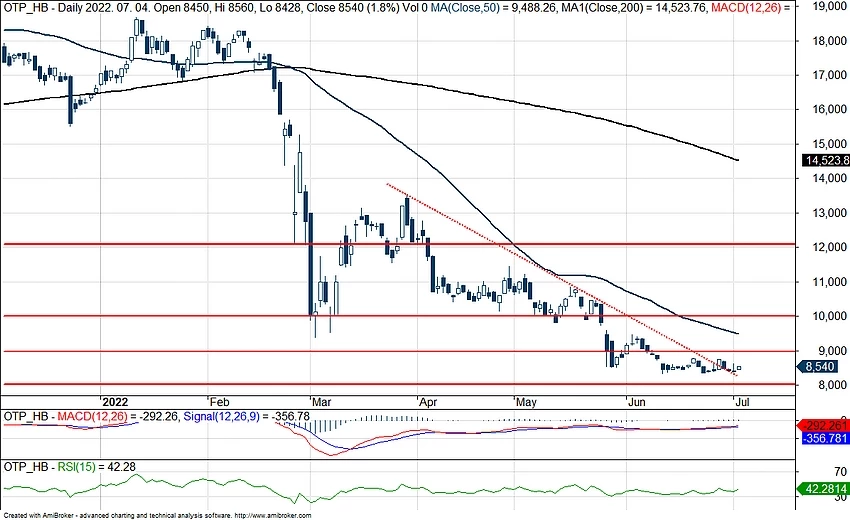Click the 14,000 price axis label
Image resolution: width=850 pixels, height=520 pixels.
pos(829,178)
